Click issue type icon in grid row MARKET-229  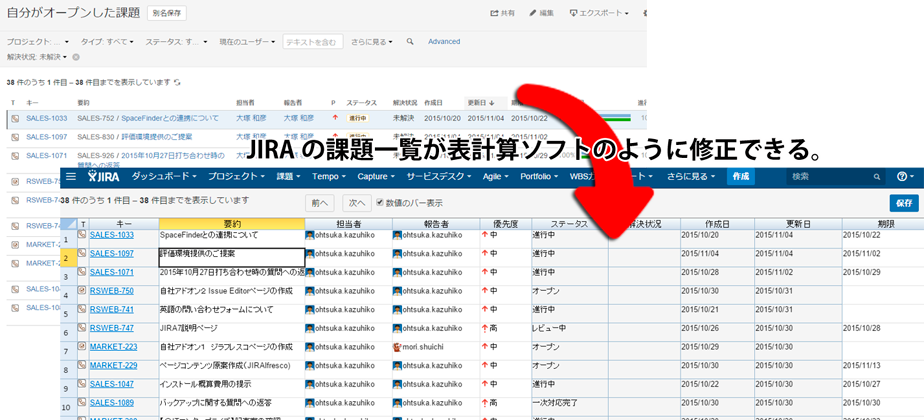[83, 365]
